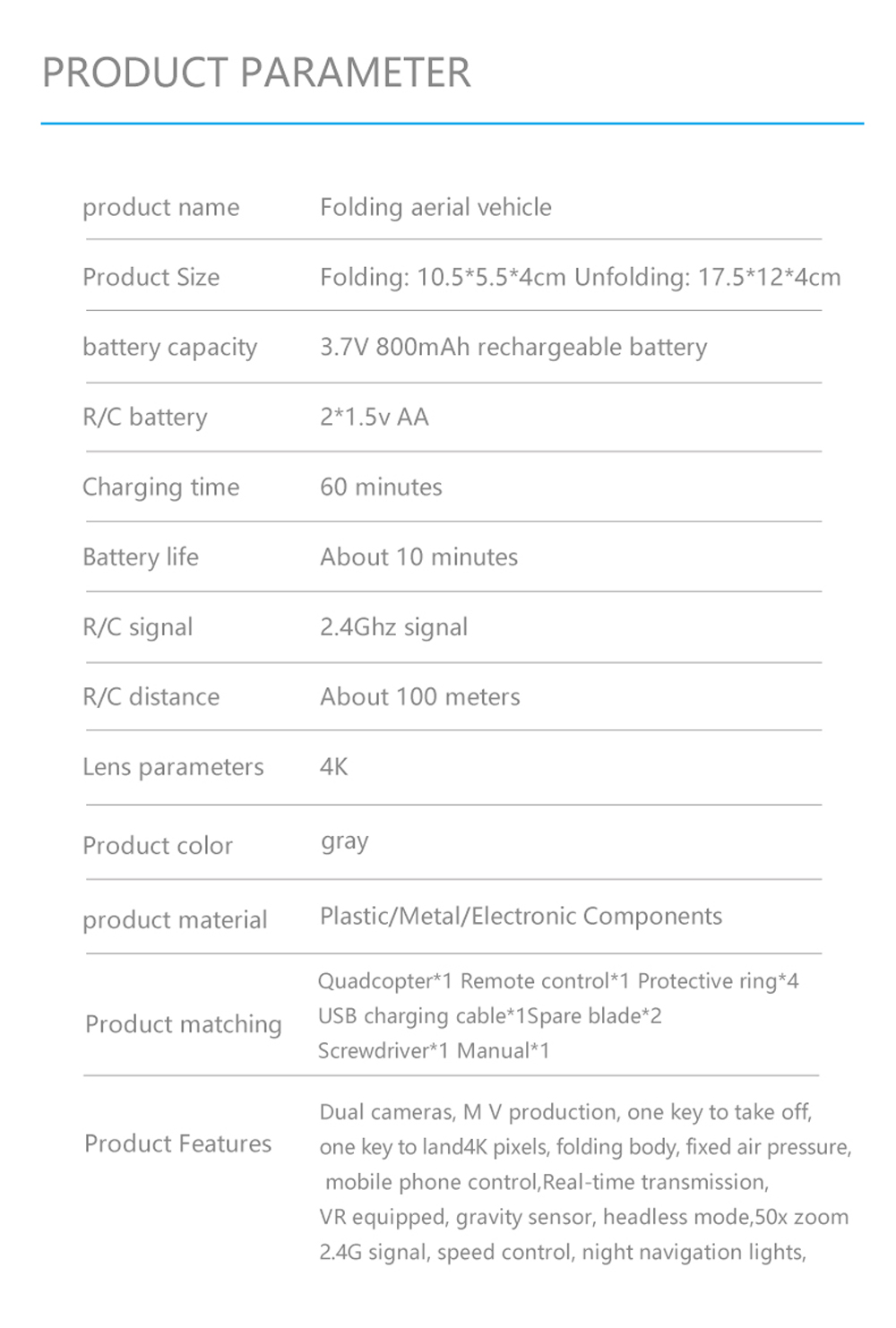This screenshot has width=896, height=1328.
Task: Click the 'Battery life' label
Action: click(141, 557)
